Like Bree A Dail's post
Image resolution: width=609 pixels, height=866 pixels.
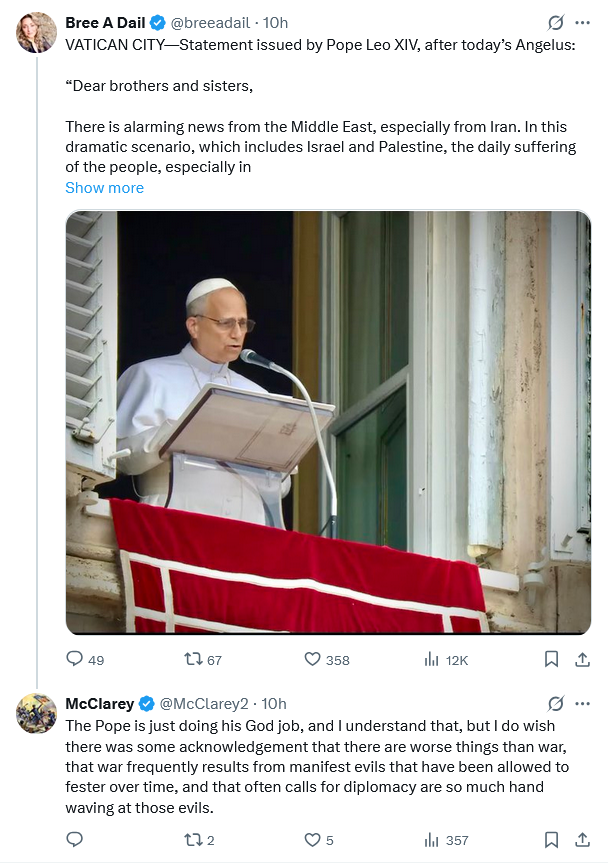[x=312, y=659]
